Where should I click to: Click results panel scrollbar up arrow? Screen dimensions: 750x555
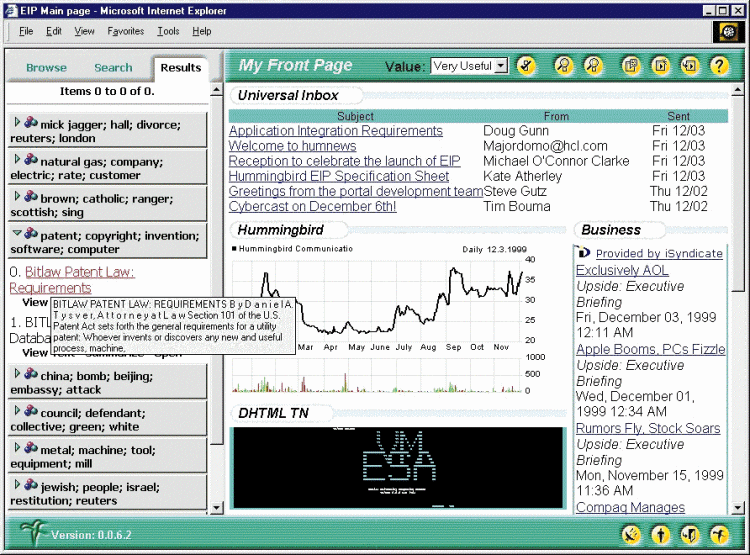click(217, 90)
